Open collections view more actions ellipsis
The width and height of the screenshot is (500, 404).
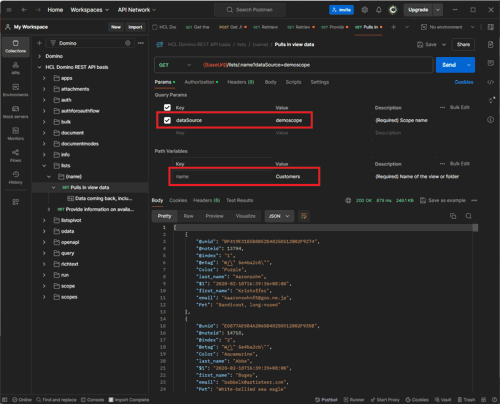tap(141, 43)
